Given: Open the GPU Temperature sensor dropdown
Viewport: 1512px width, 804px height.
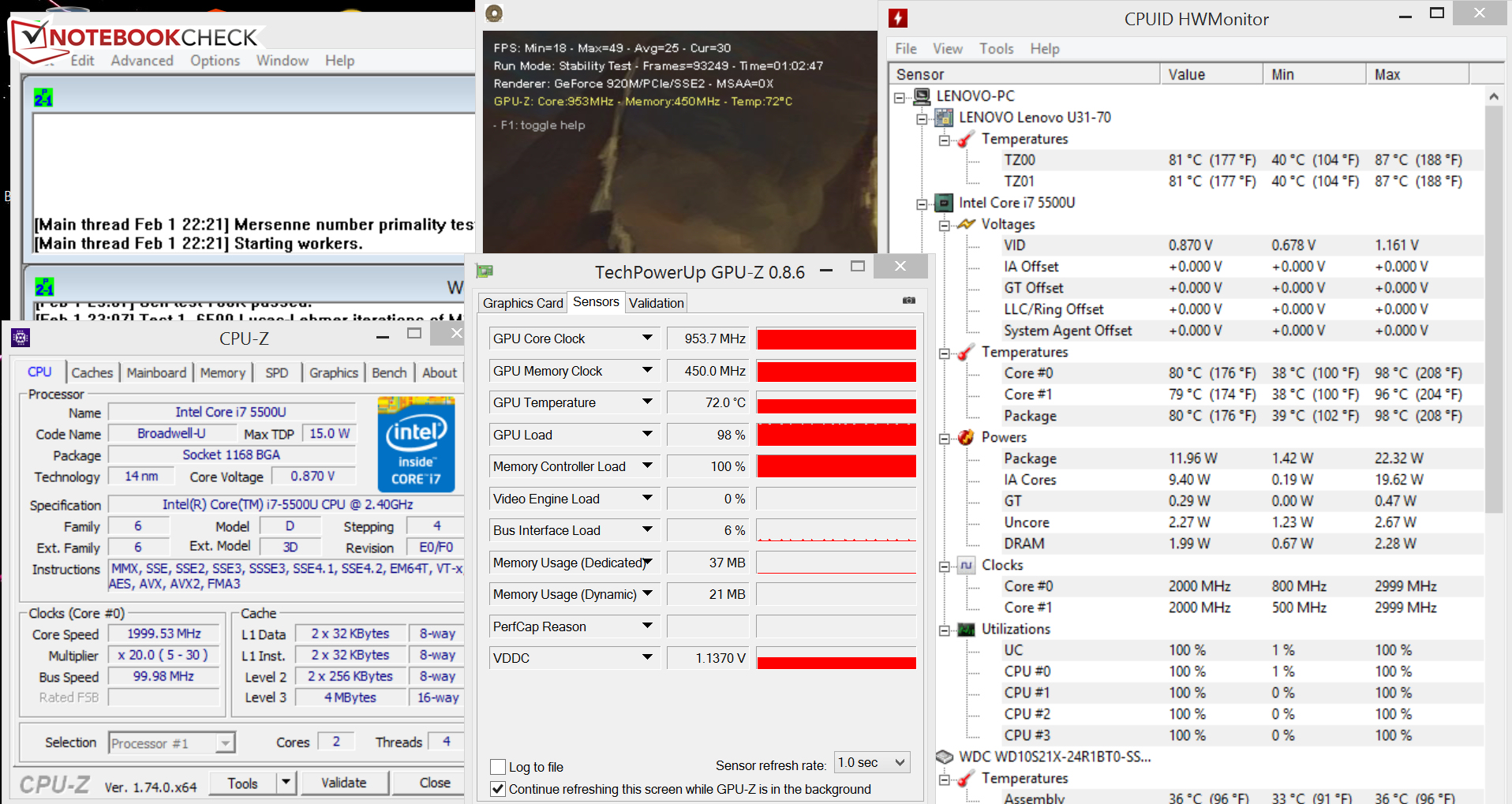Looking at the screenshot, I should (647, 402).
